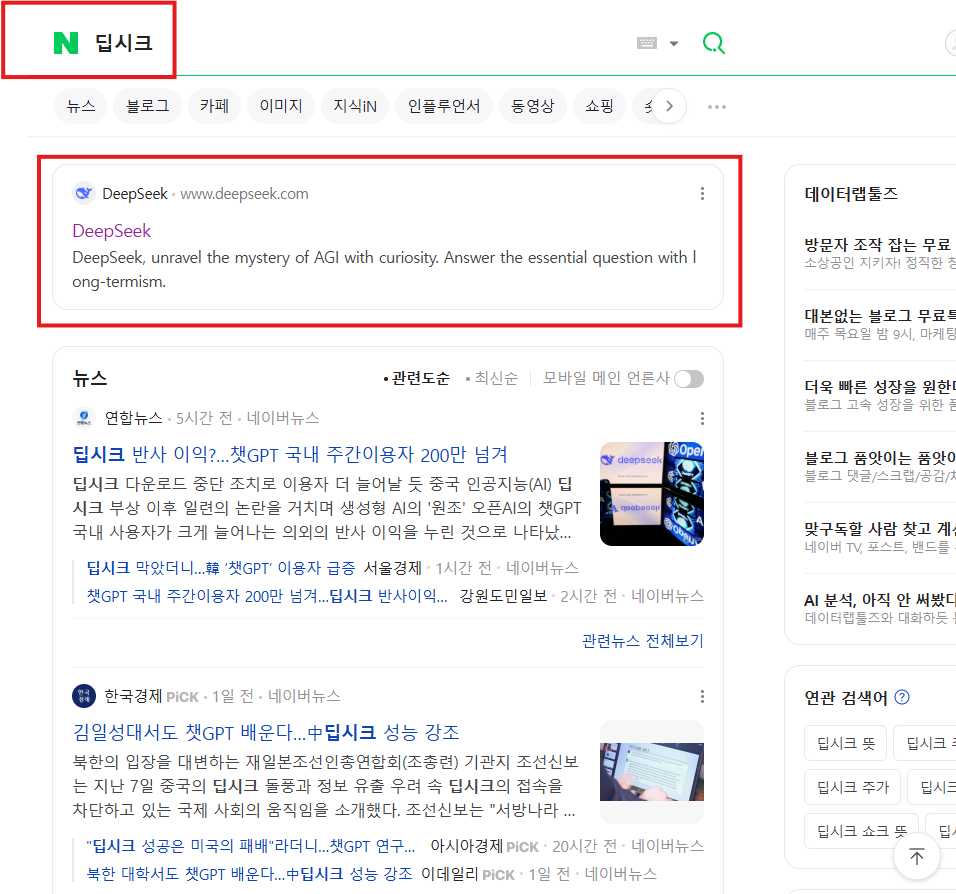Image resolution: width=956 pixels, height=894 pixels.
Task: Click the search box containing 딥시크
Action: pos(360,43)
